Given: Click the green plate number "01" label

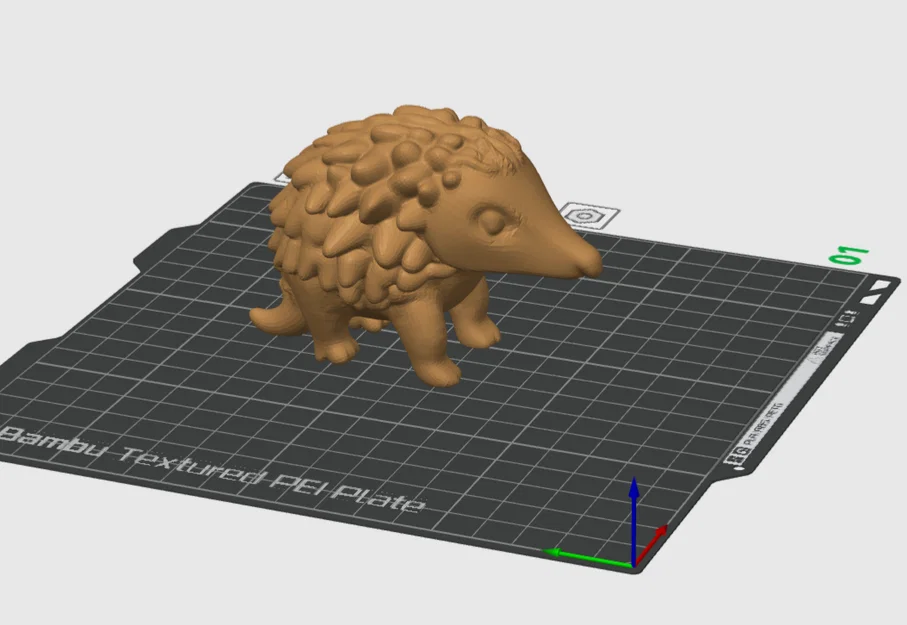Looking at the screenshot, I should pyautogui.click(x=846, y=252).
